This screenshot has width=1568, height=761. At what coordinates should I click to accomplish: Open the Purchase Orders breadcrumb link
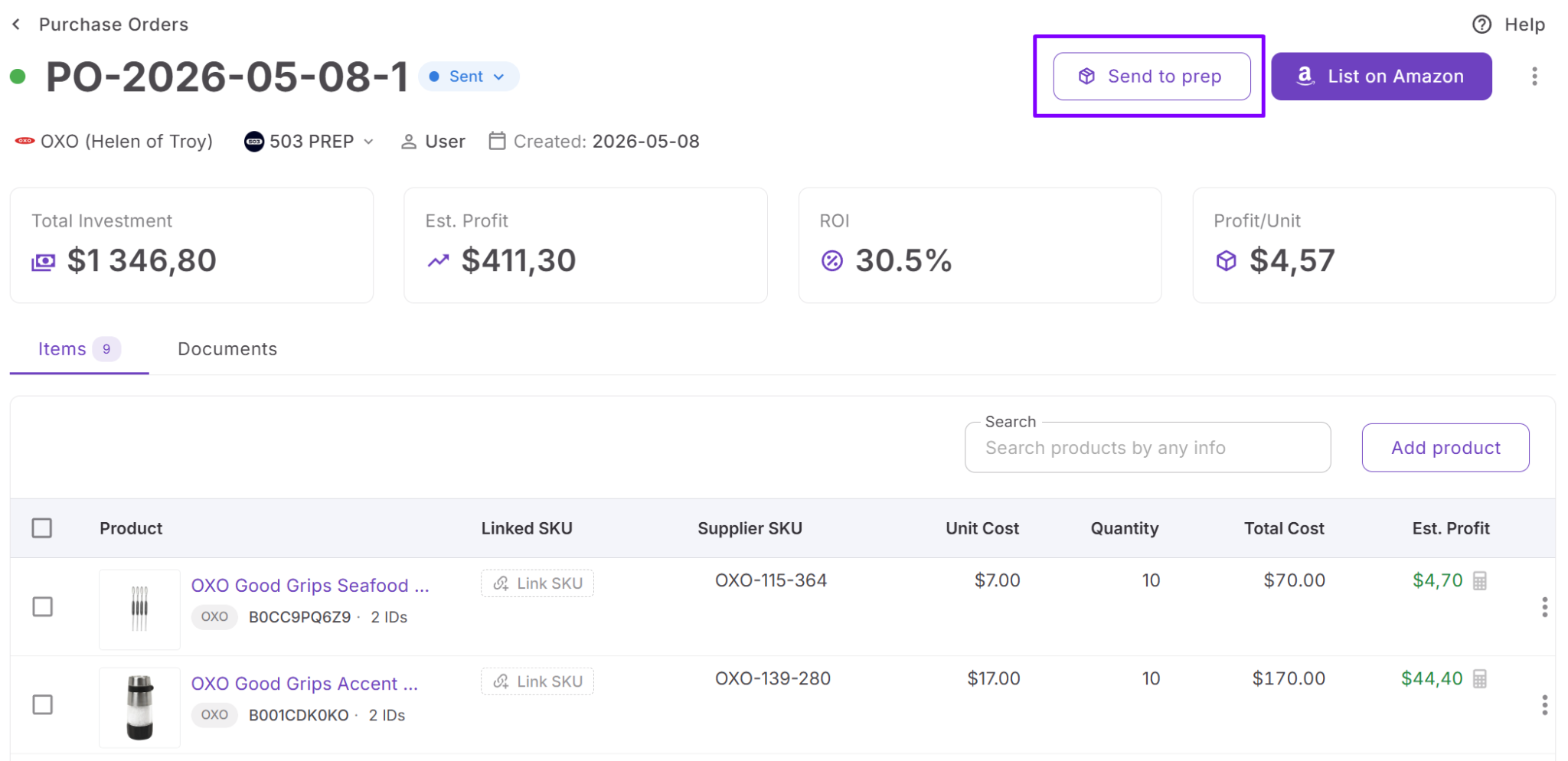pyautogui.click(x=113, y=24)
